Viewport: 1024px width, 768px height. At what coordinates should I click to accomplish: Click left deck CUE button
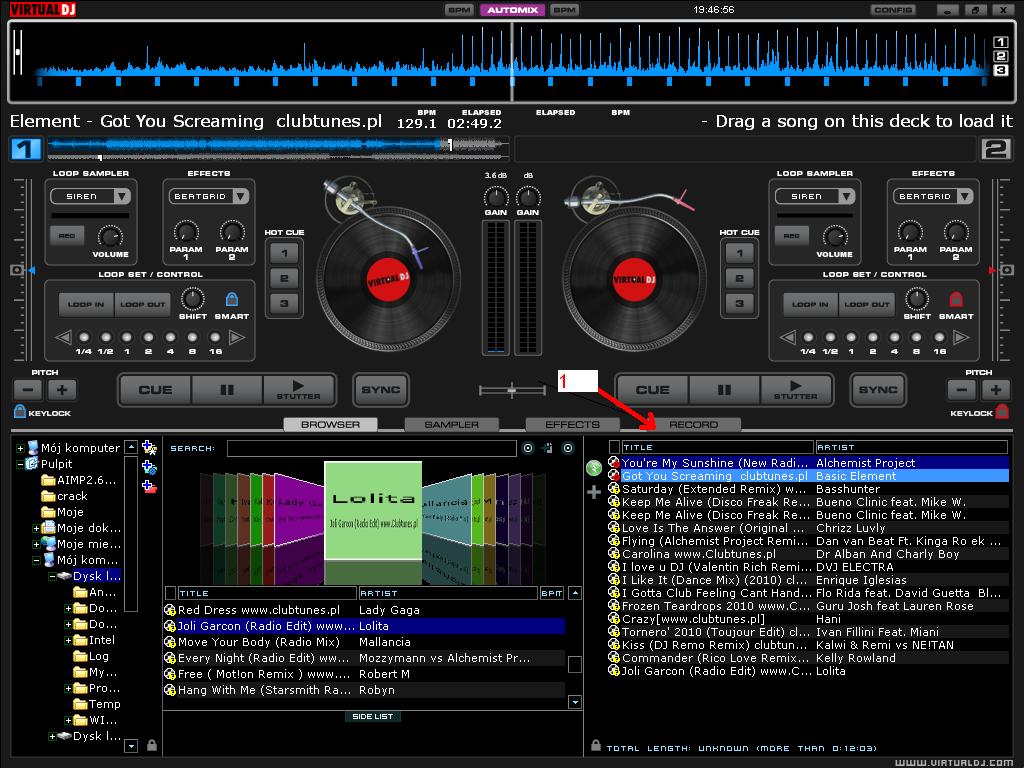(155, 390)
